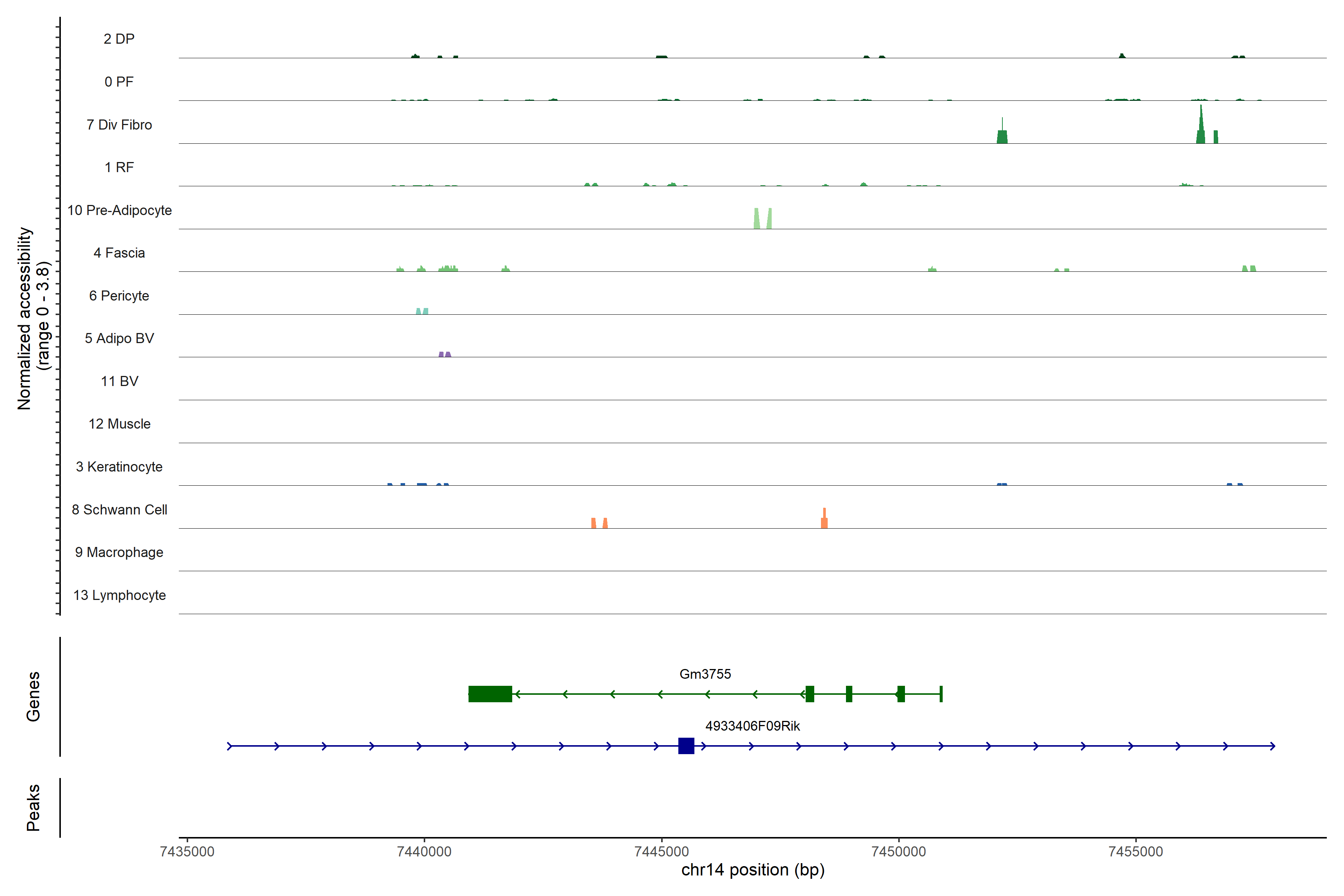Click the Gm3755 gene label
Viewport: 1344px width, 896px height.
click(x=704, y=674)
